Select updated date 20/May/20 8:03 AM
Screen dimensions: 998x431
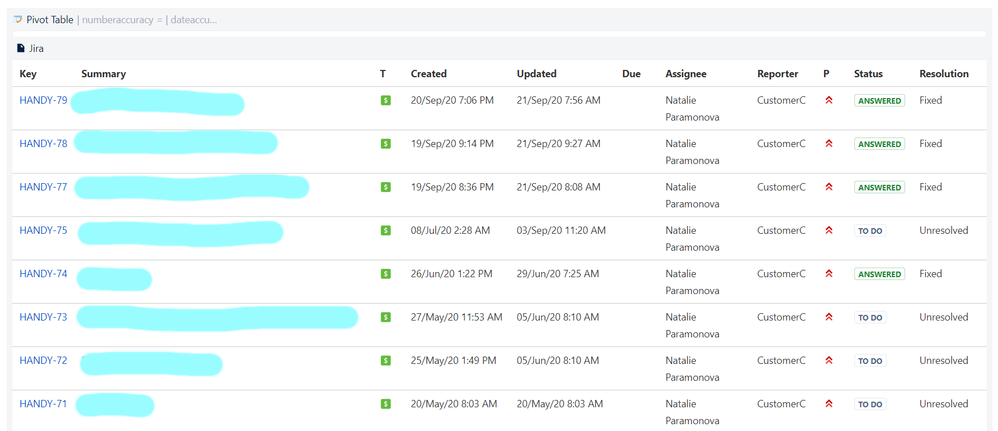pos(560,403)
